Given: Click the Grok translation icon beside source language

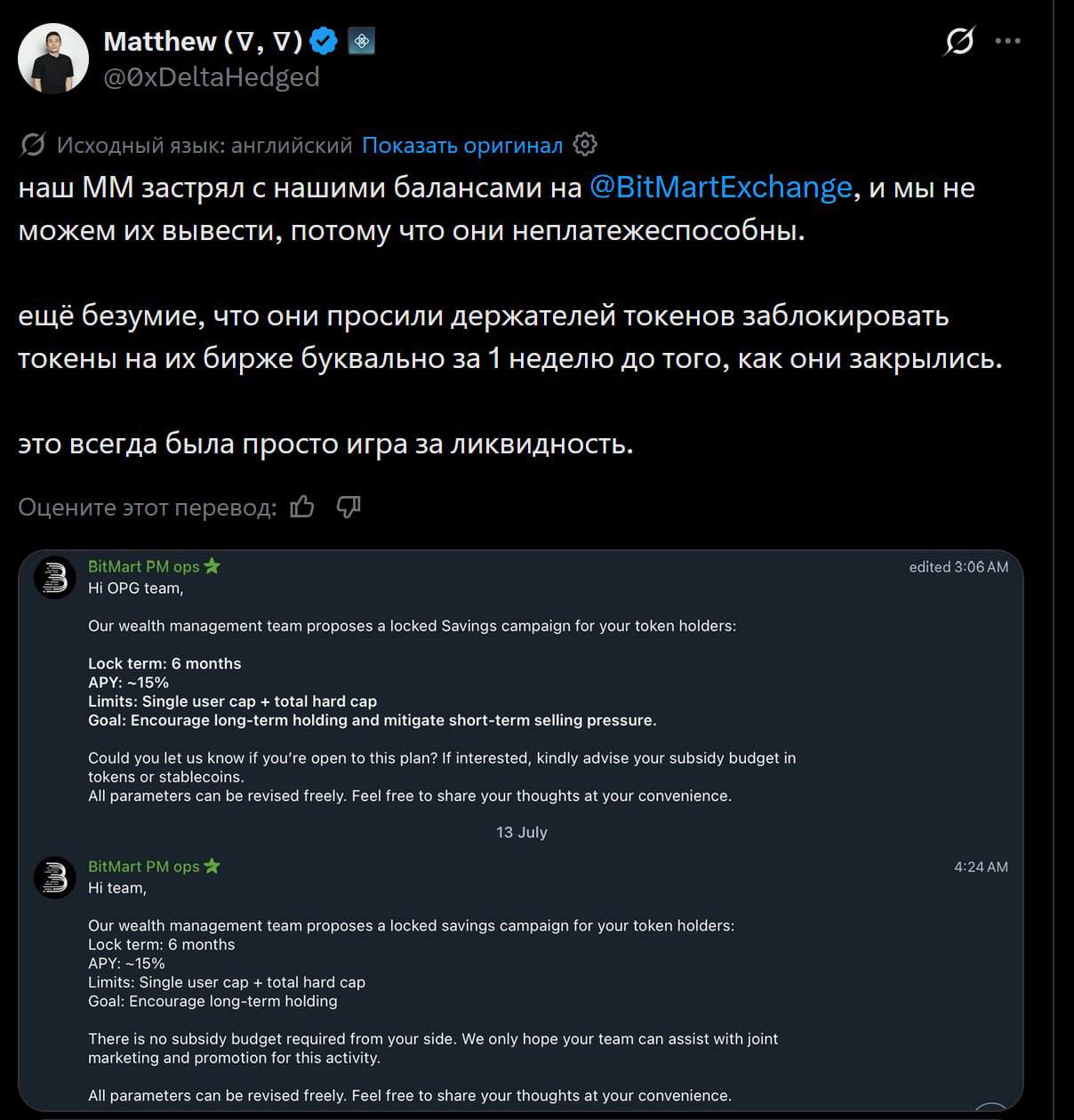Looking at the screenshot, I should pyautogui.click(x=33, y=145).
